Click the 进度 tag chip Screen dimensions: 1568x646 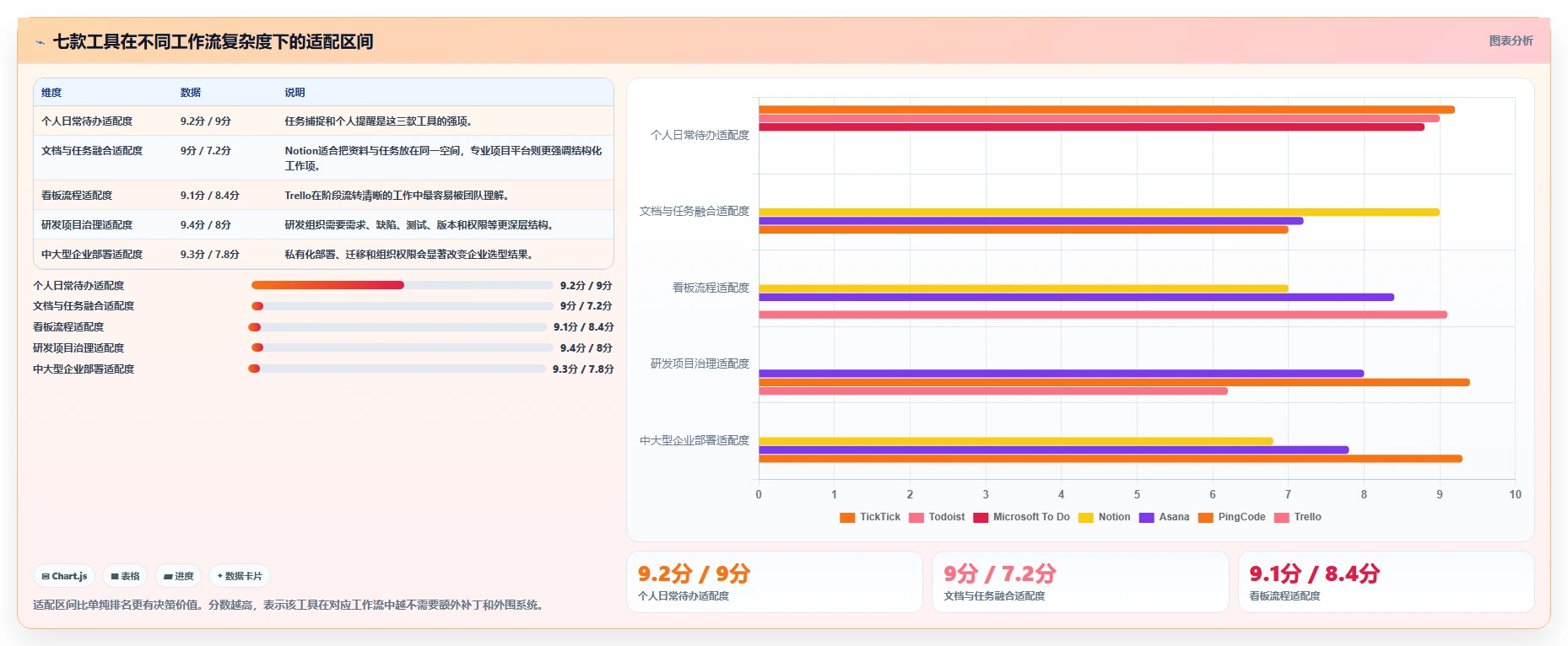[x=178, y=576]
